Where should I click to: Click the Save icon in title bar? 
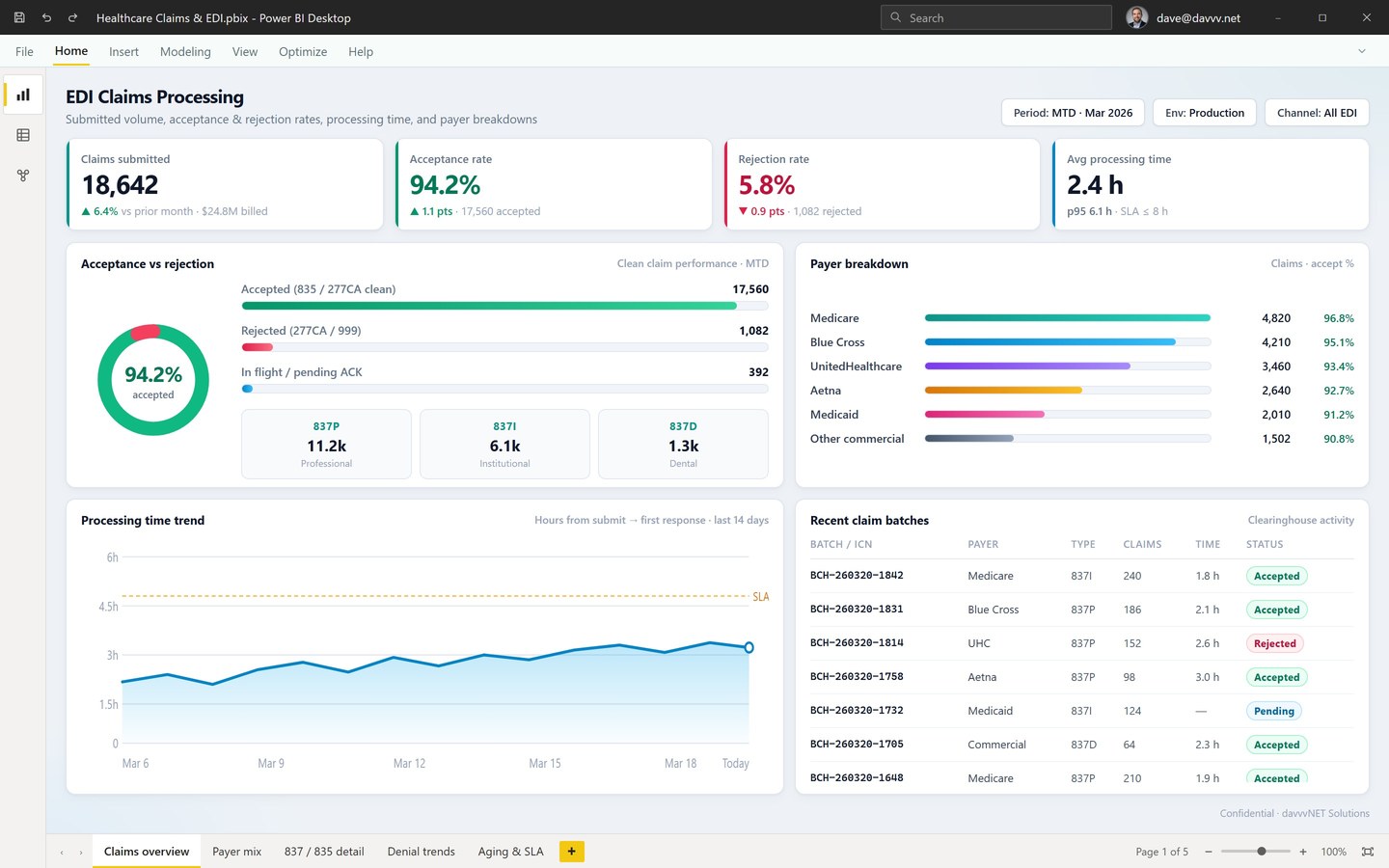(19, 17)
